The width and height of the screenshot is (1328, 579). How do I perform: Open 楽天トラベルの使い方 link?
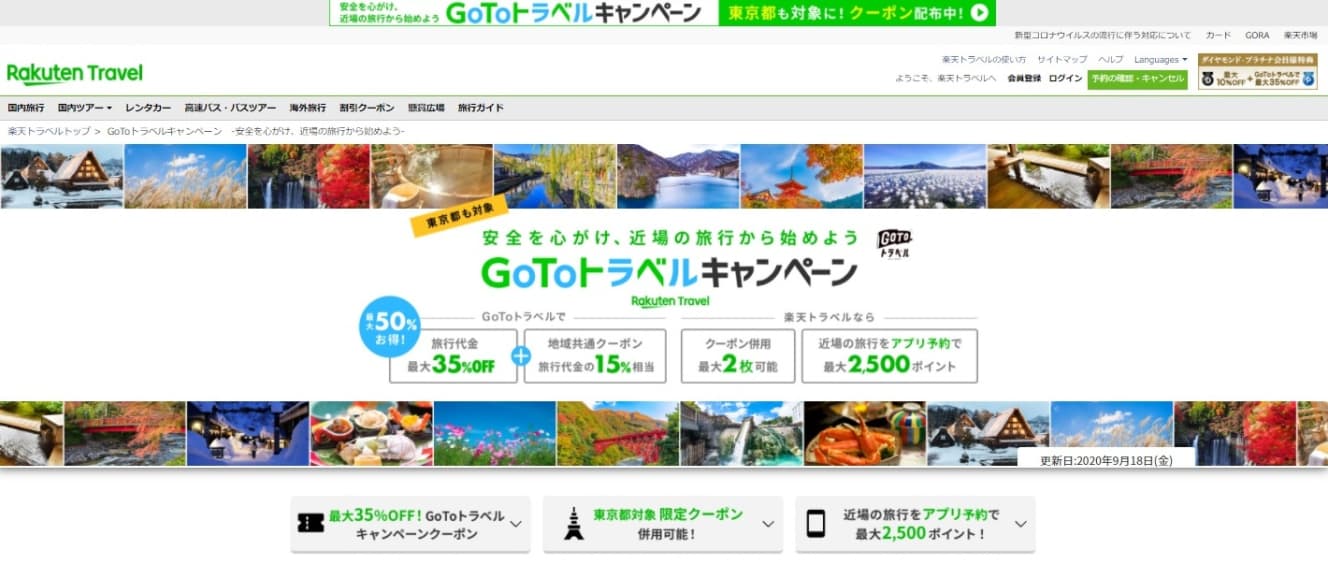(x=983, y=59)
